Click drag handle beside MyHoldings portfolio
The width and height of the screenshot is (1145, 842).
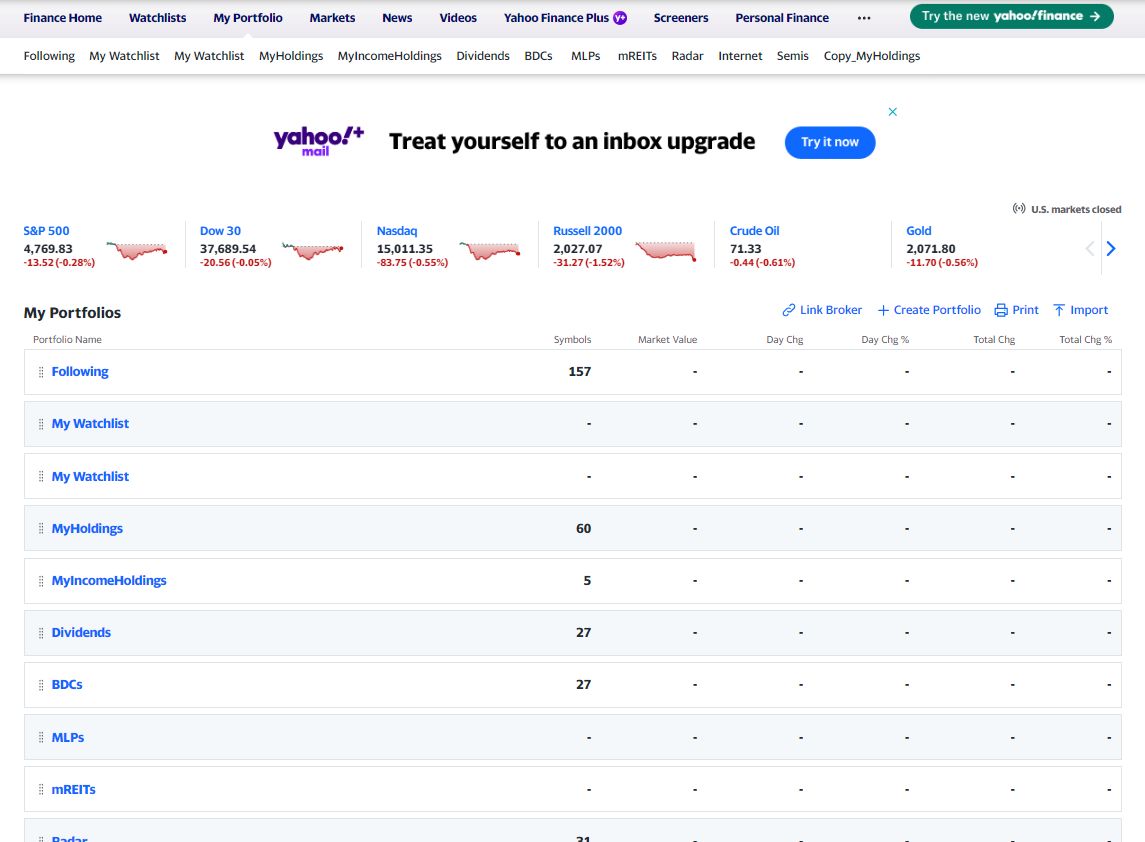coord(41,528)
